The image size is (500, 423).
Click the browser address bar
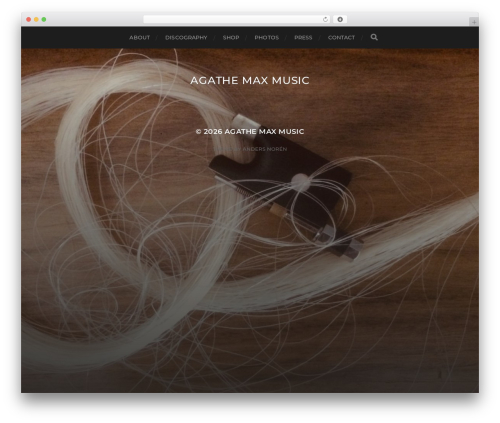click(237, 19)
